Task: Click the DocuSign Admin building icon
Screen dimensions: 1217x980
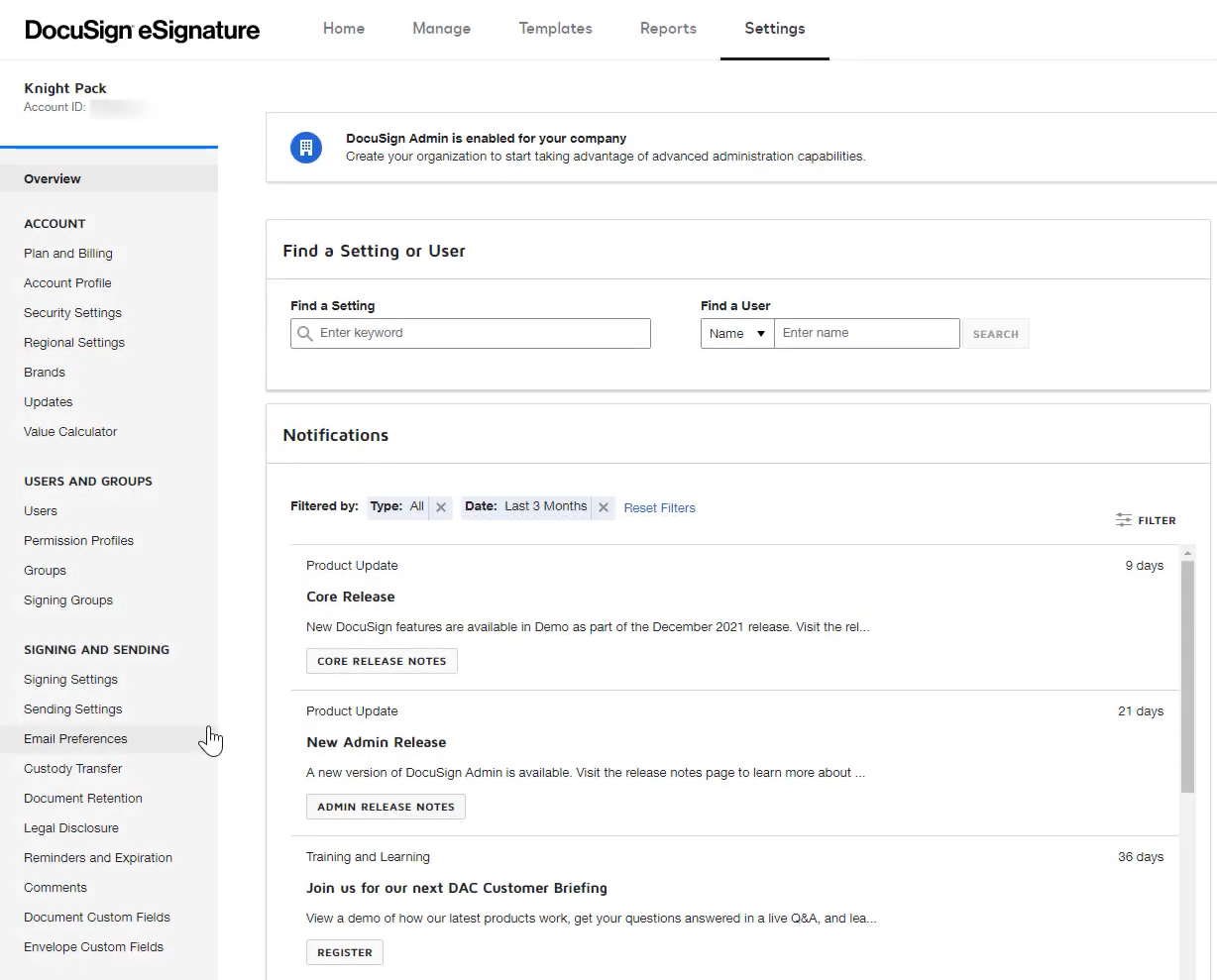Action: (x=305, y=148)
